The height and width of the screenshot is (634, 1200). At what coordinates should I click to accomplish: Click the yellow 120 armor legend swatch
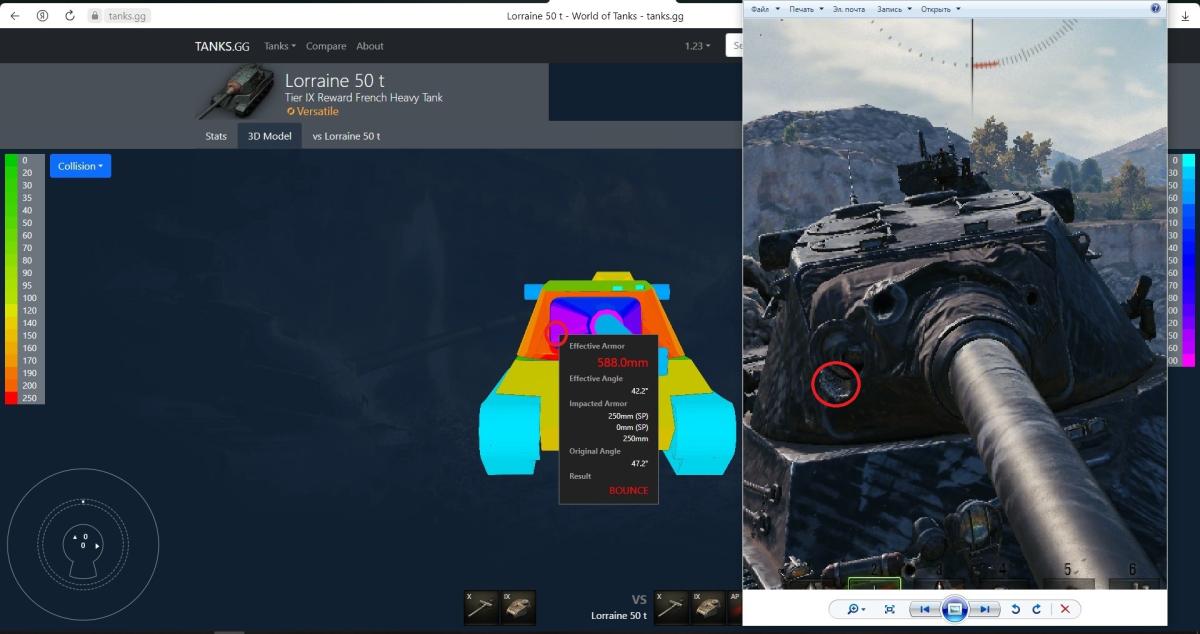pos(12,311)
